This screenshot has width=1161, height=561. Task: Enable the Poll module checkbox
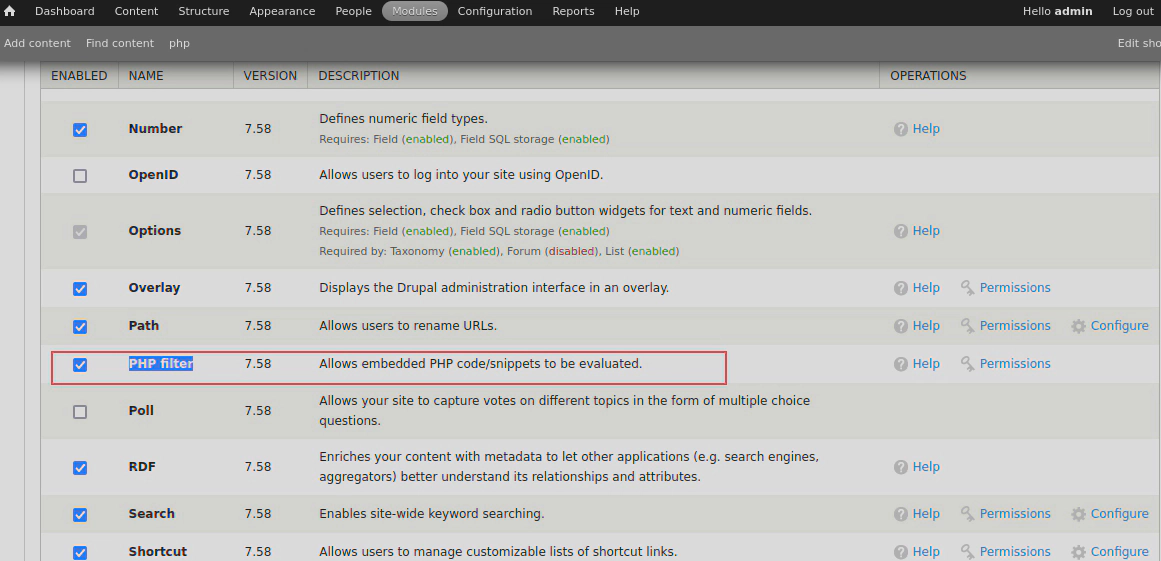pos(80,412)
